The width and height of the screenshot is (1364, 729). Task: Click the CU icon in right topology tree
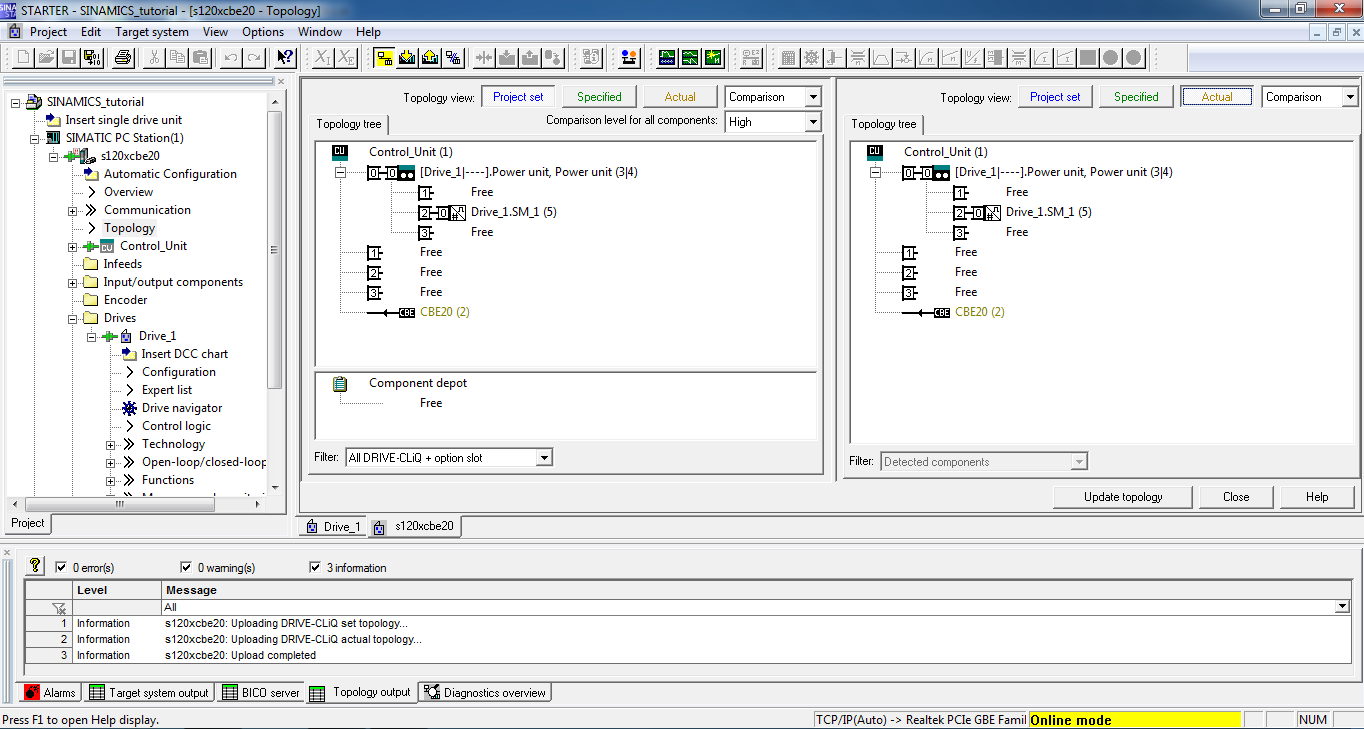pos(875,152)
